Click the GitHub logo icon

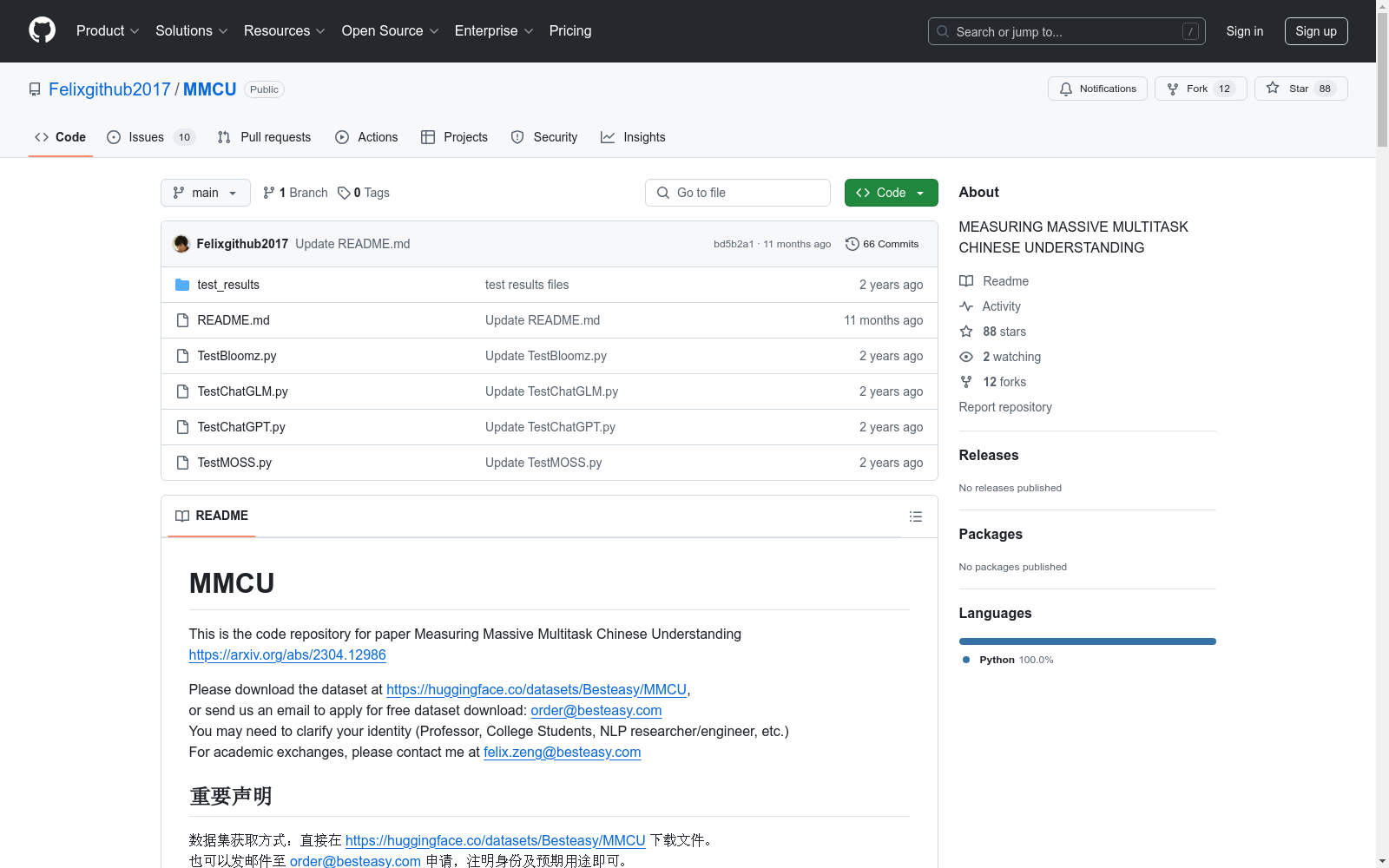pyautogui.click(x=42, y=30)
